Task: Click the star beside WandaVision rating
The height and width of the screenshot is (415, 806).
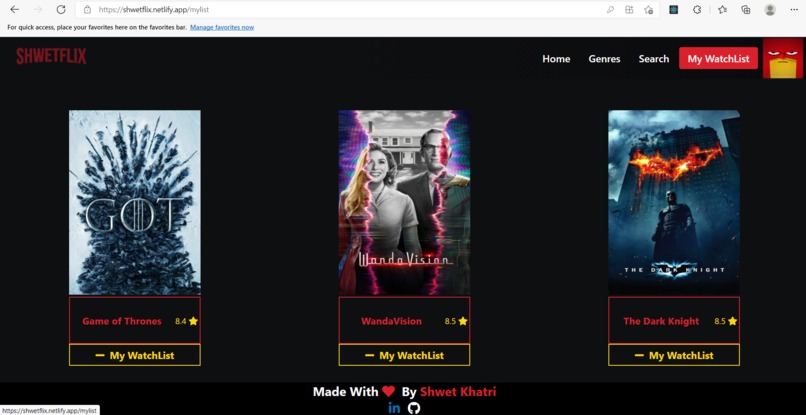Action: (x=463, y=321)
